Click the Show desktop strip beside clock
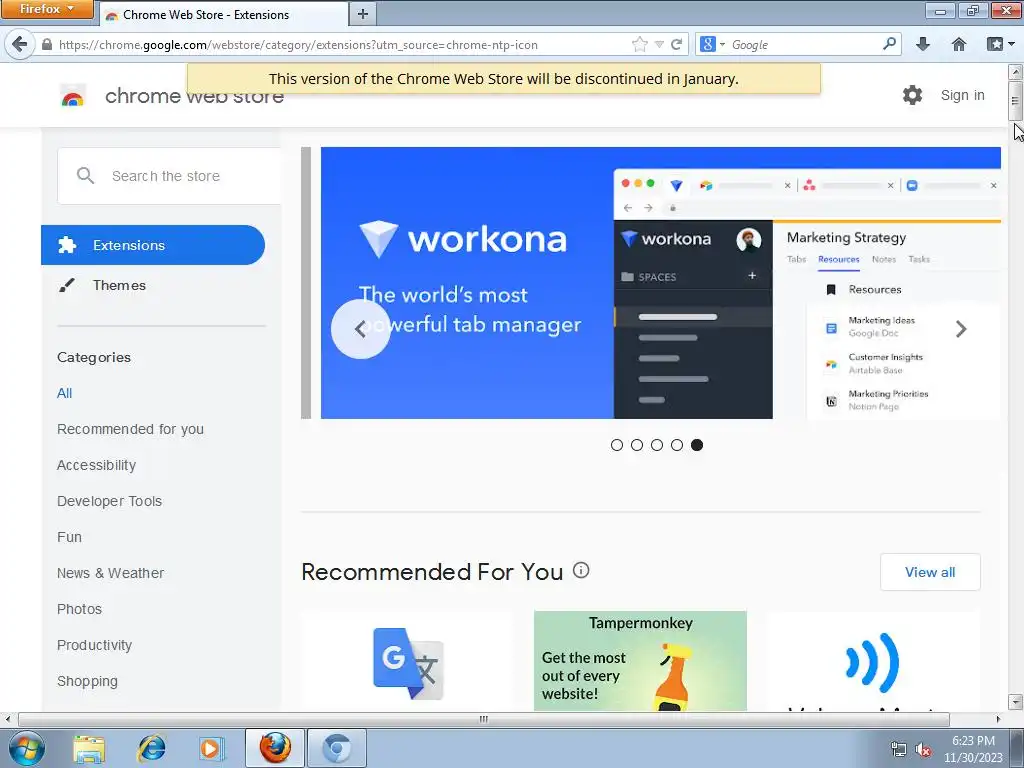This screenshot has height=768, width=1024. pyautogui.click(x=1016, y=748)
